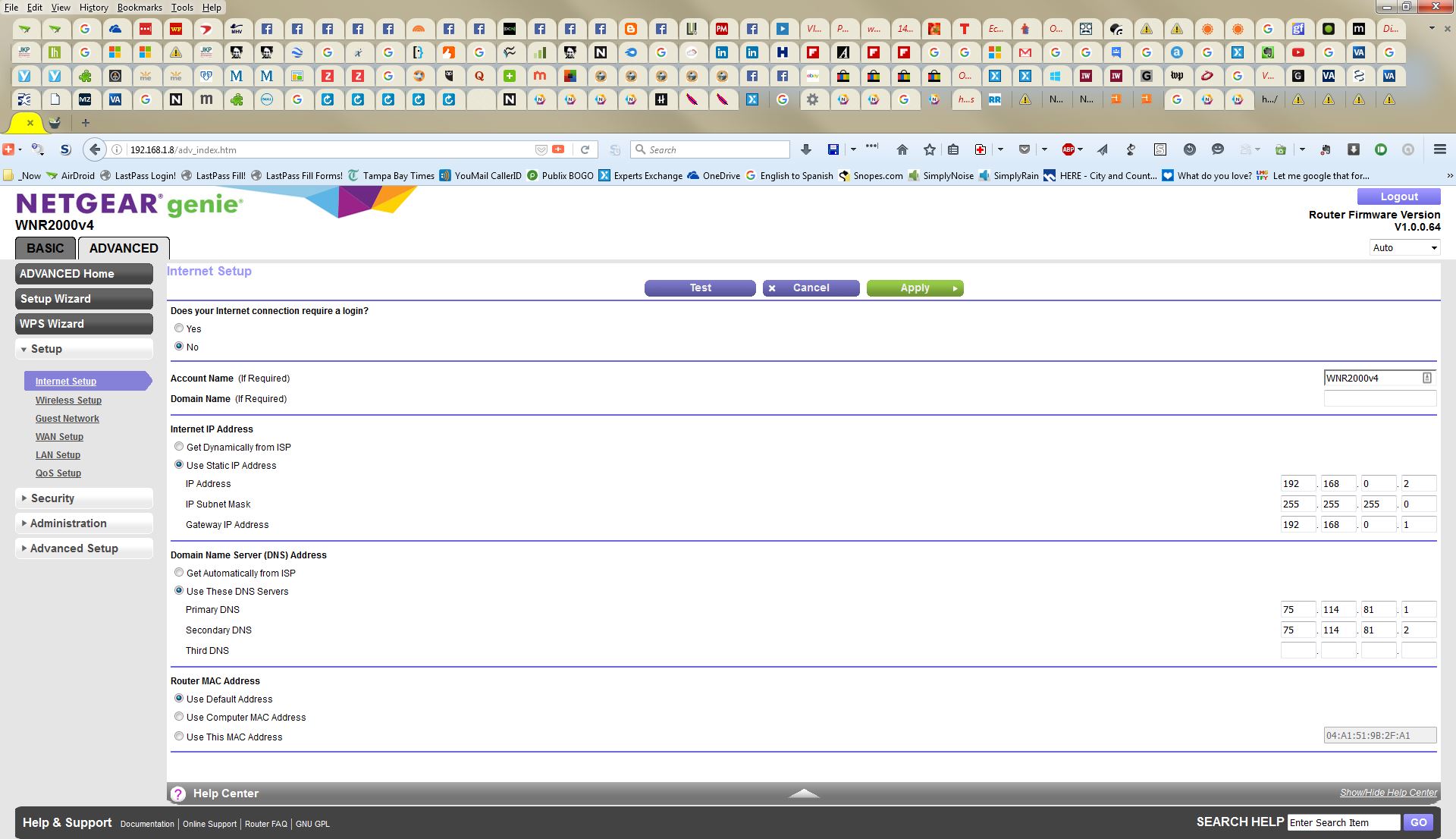Open the Bookmarks menu

click(x=140, y=7)
